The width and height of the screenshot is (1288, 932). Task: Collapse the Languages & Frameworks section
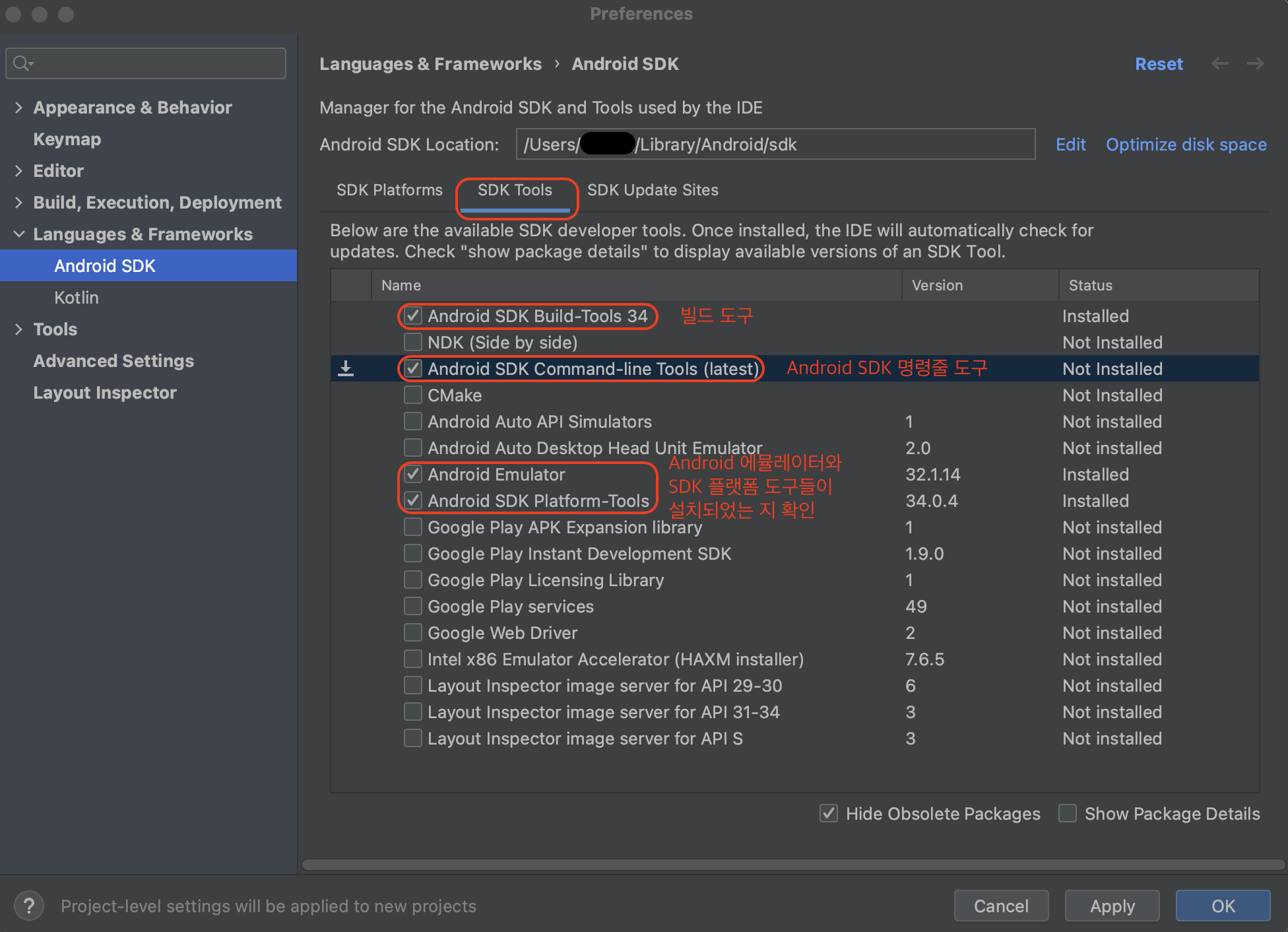18,234
